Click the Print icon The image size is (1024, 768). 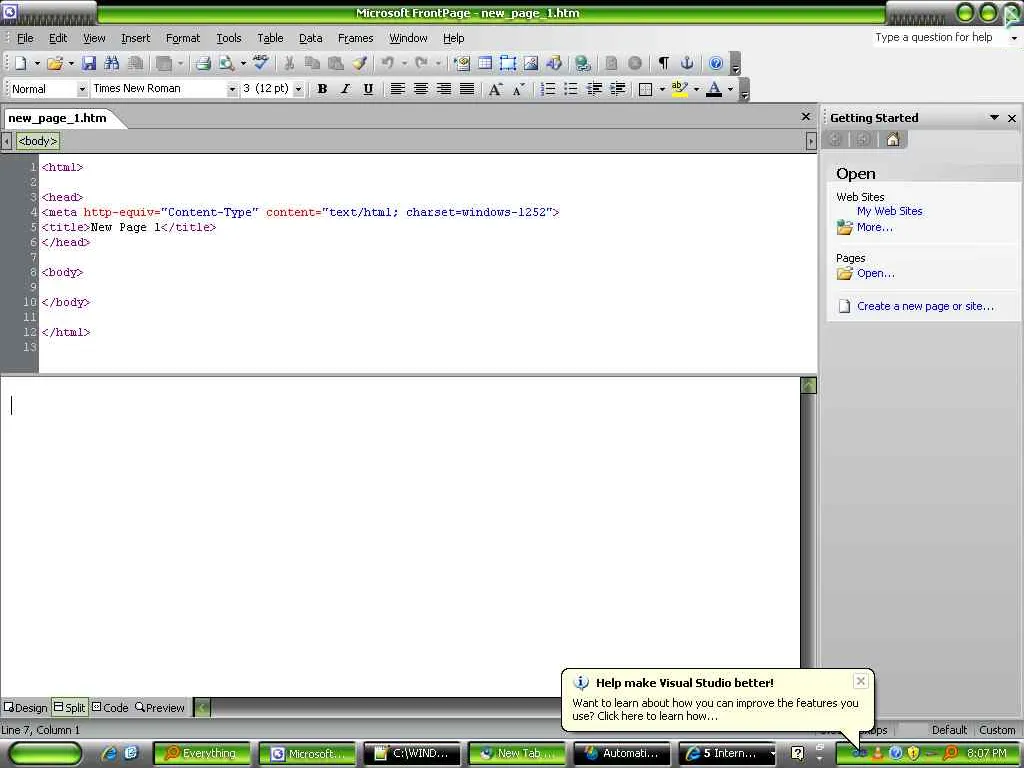coord(203,63)
